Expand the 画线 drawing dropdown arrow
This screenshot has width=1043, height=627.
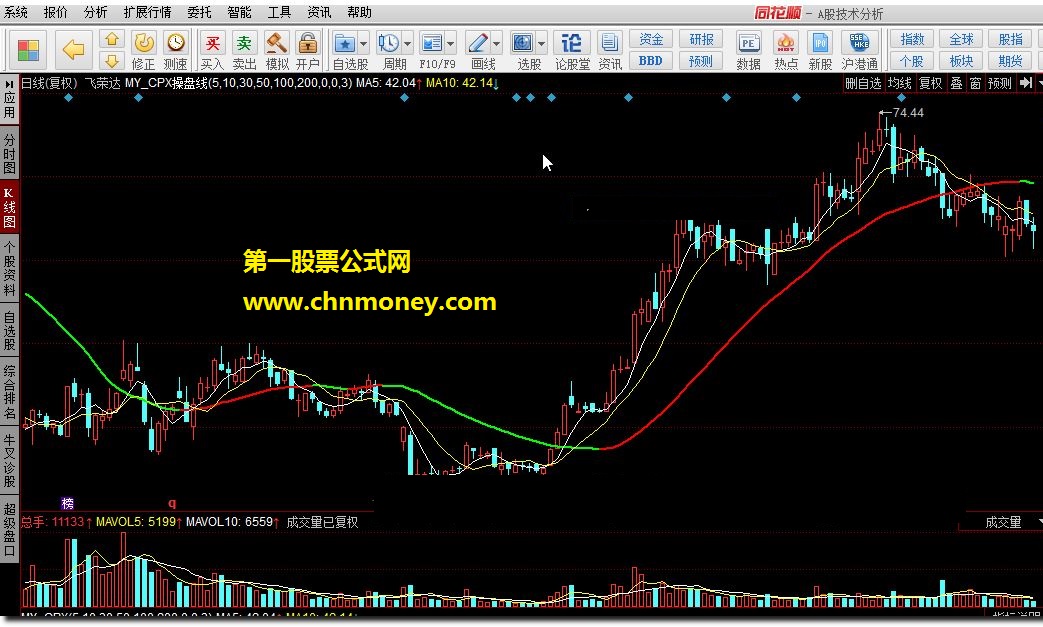coord(497,44)
